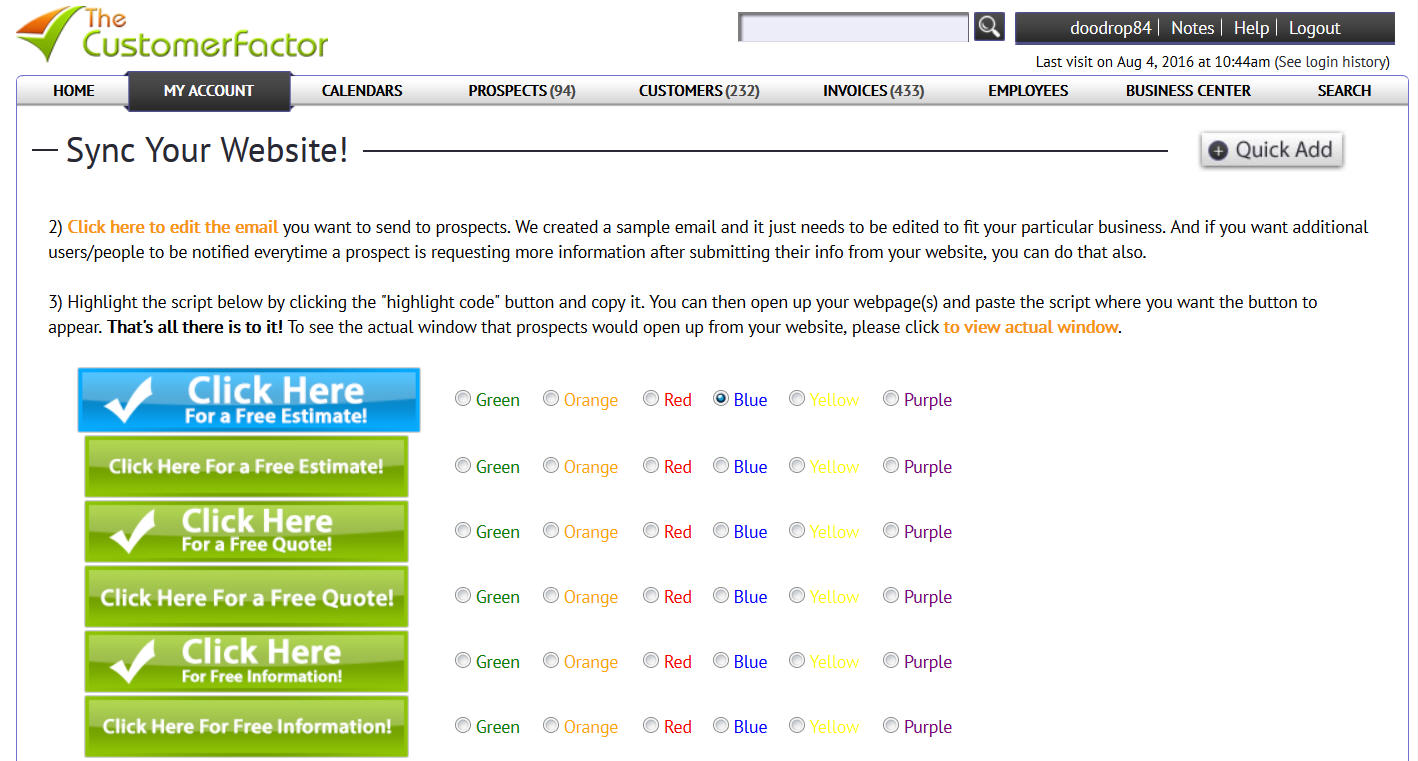This screenshot has width=1418, height=761.
Task: Click the green 'Click Here For Free Information!' text-only image
Action: tap(246, 727)
